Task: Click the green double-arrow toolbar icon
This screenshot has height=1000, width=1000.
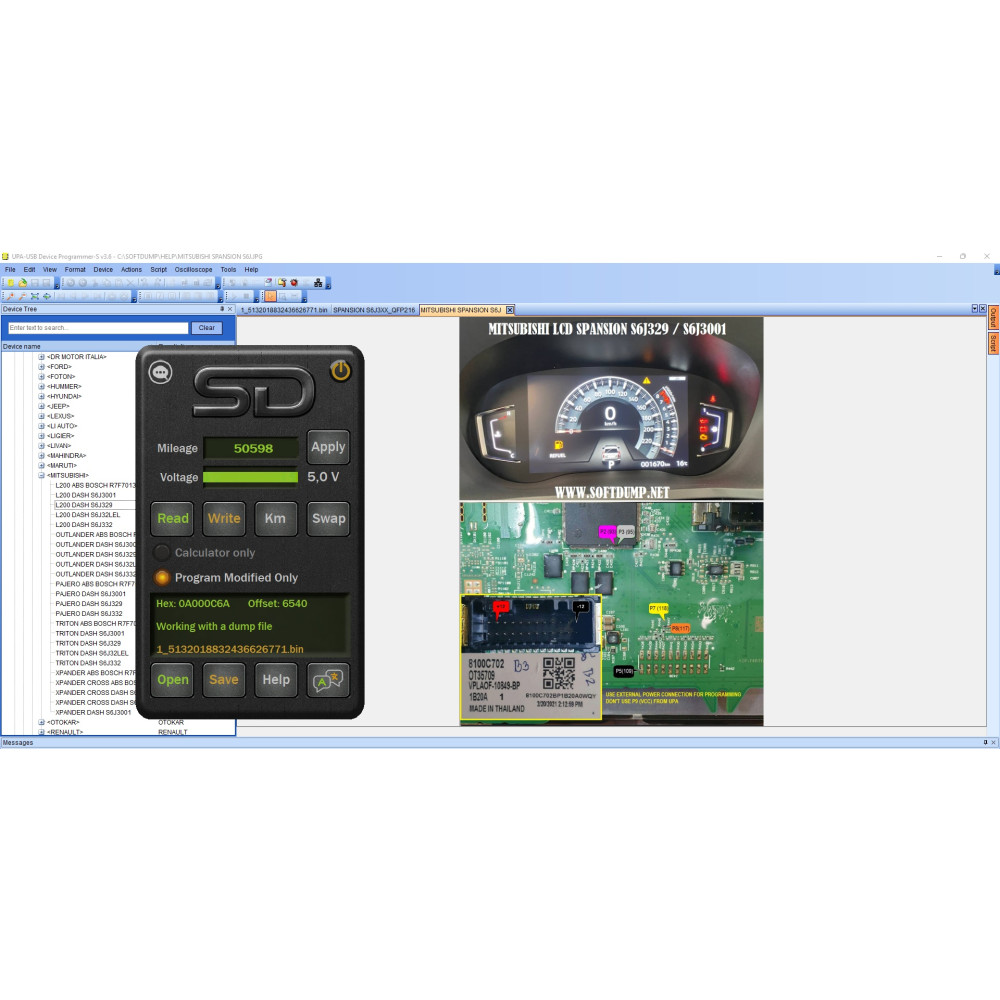Action: point(47,296)
